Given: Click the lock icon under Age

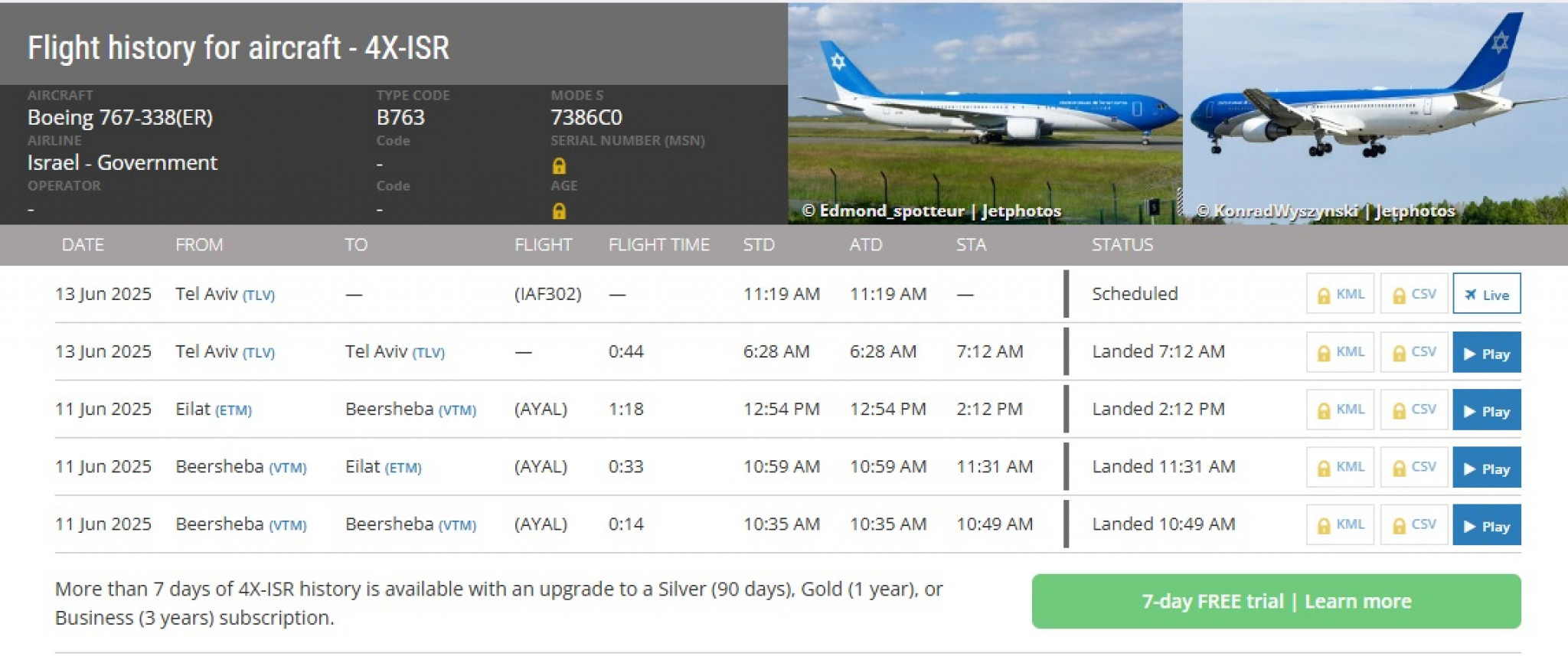Looking at the screenshot, I should pos(559,211).
